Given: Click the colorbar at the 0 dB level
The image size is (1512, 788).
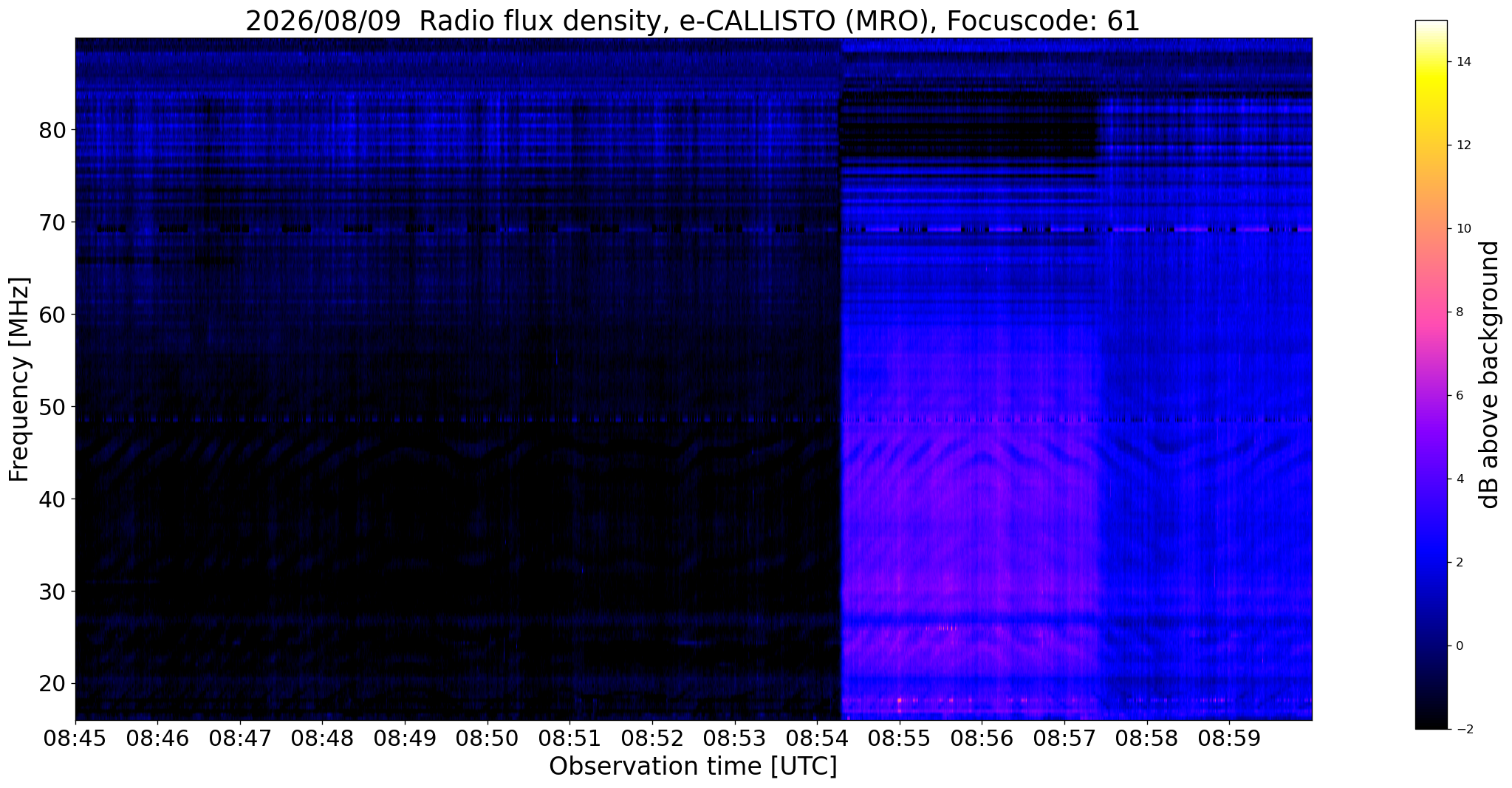Looking at the screenshot, I should point(1431,645).
